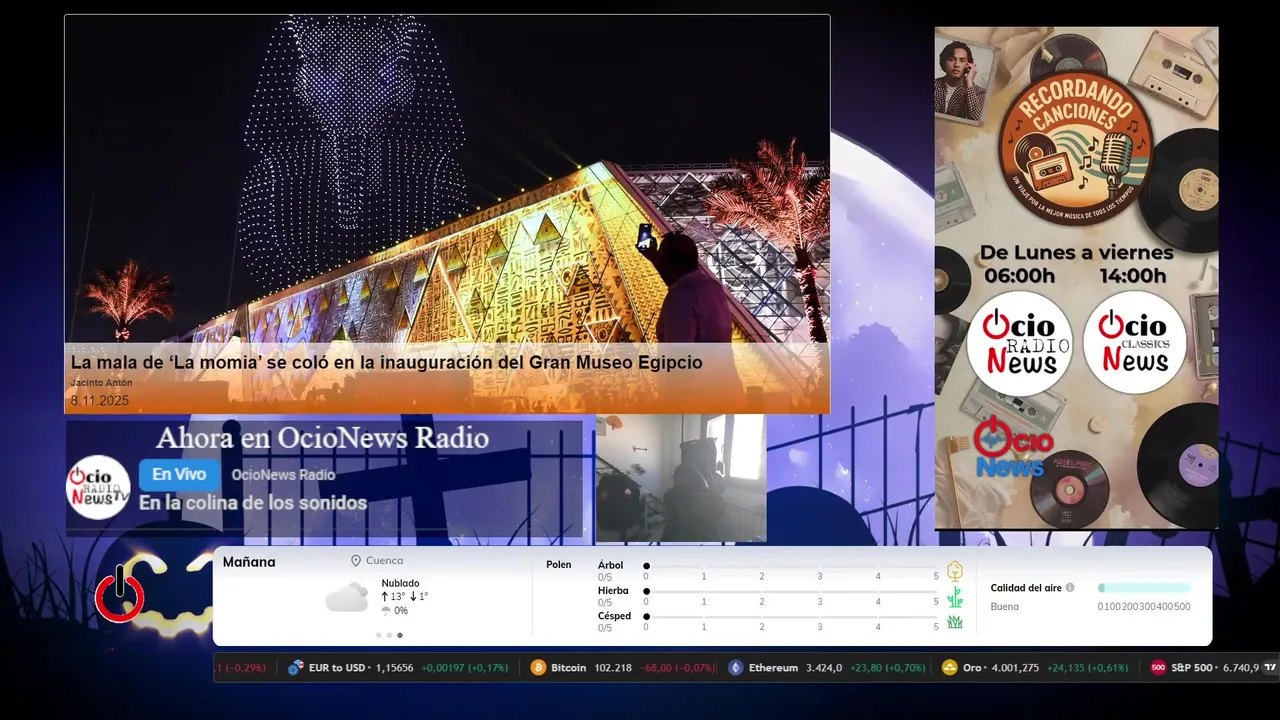
Task: Click the air quality info icon
Action: pos(1070,588)
